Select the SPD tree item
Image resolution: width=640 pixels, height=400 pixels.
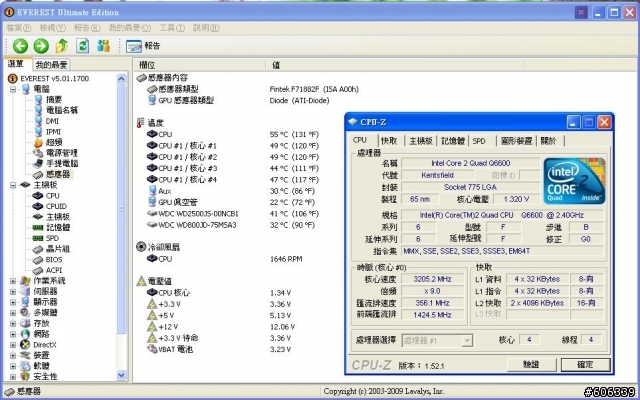click(x=52, y=238)
